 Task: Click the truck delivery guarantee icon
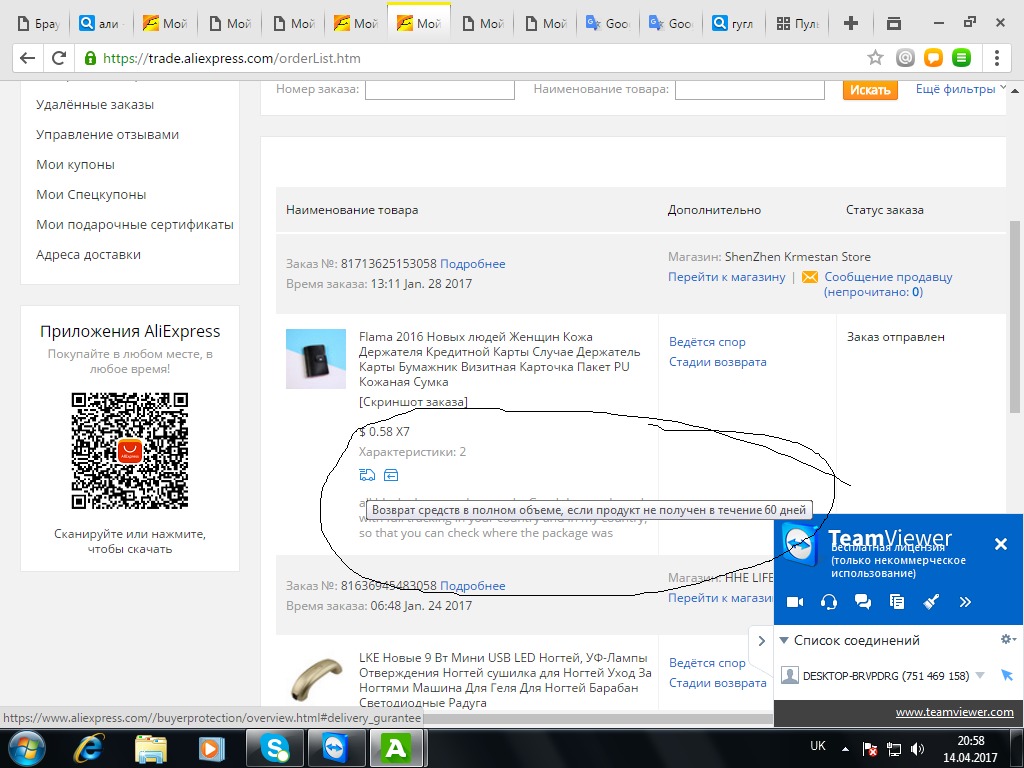click(x=367, y=475)
